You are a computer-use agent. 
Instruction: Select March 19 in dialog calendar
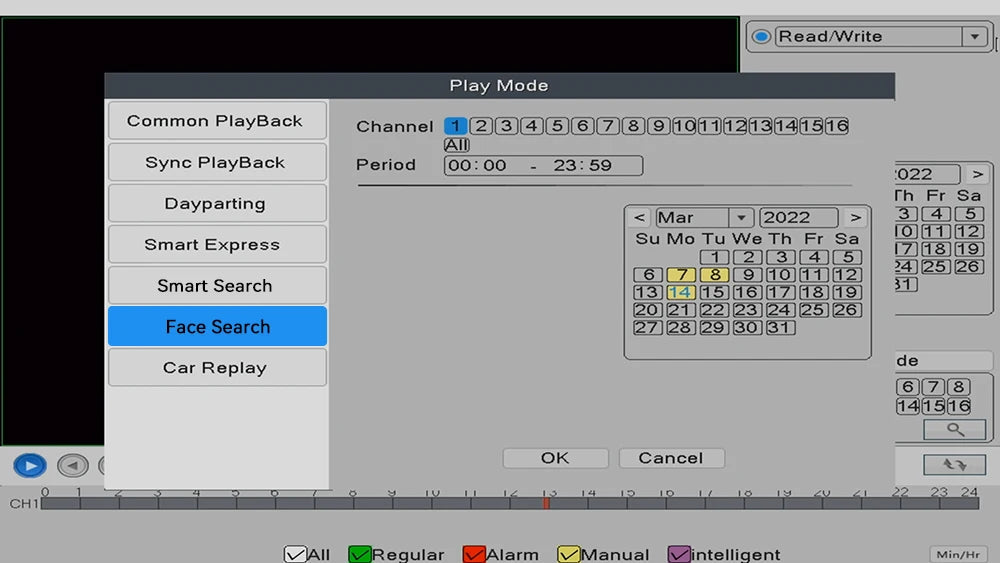pos(847,292)
